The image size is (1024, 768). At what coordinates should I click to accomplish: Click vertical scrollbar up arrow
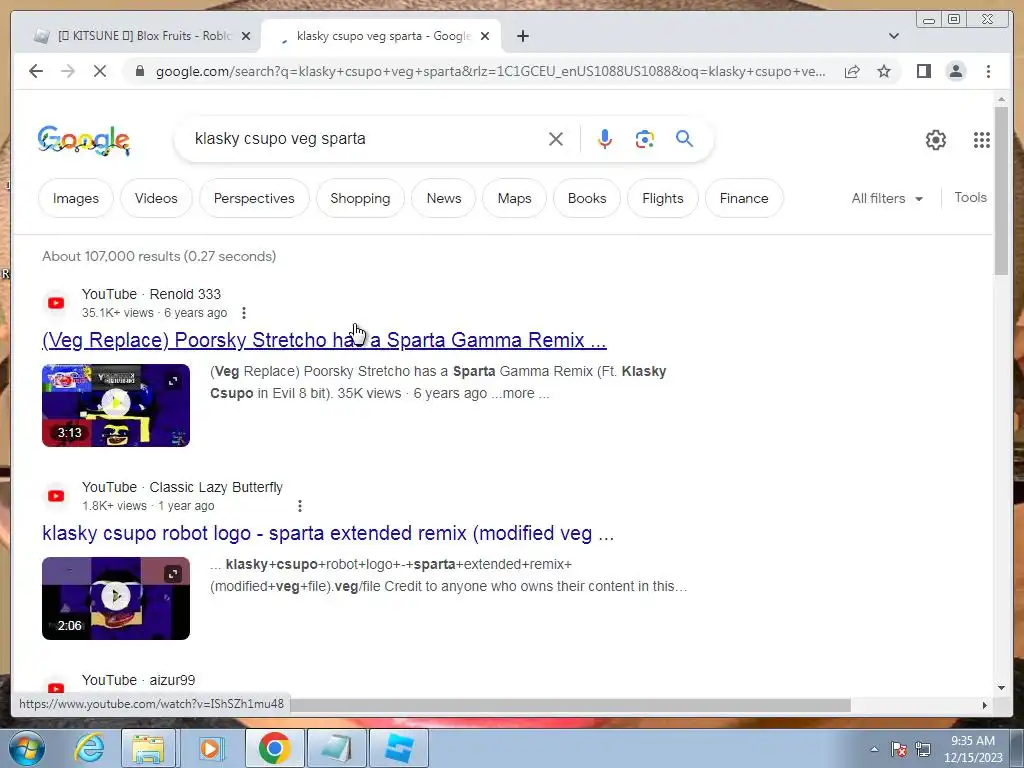(x=1001, y=99)
